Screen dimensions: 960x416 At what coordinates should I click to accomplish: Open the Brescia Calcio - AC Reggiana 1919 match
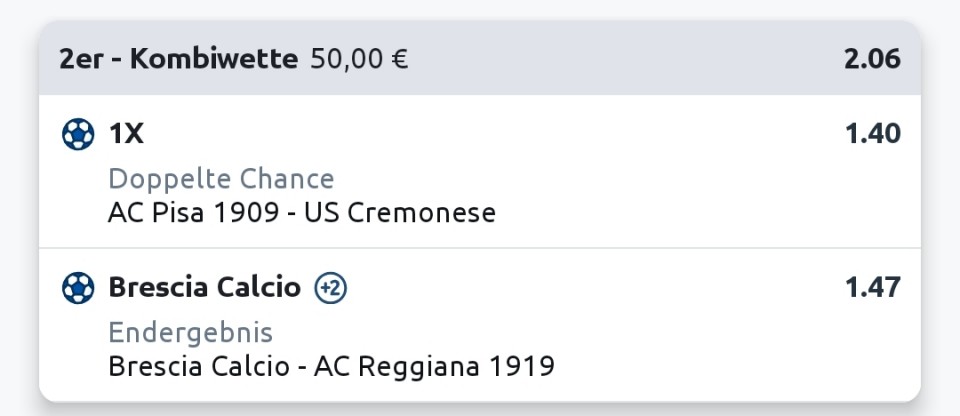pos(332,366)
